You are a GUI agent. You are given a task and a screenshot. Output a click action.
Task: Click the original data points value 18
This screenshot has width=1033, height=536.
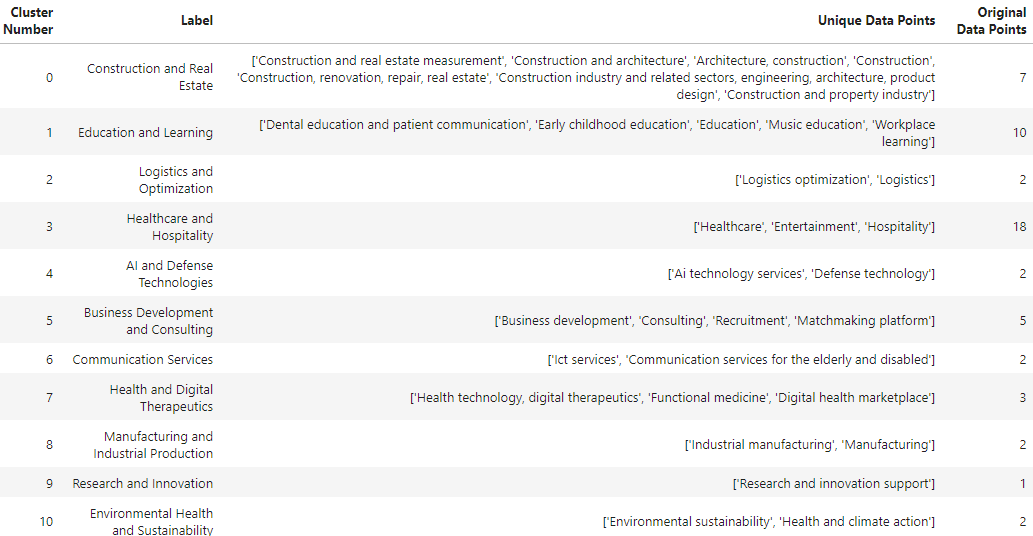pos(1019,227)
